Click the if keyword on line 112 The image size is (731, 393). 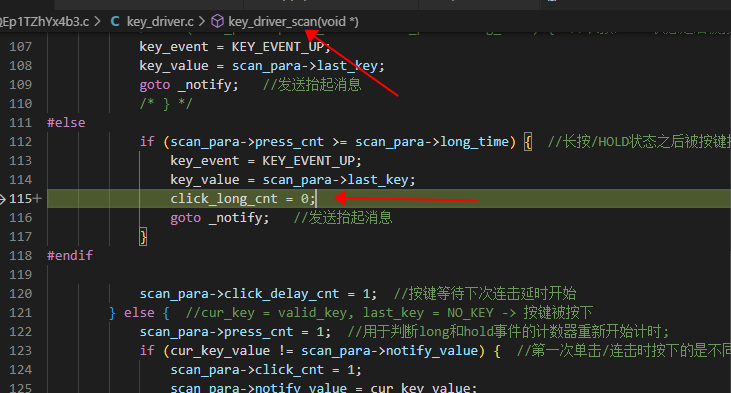(147, 142)
